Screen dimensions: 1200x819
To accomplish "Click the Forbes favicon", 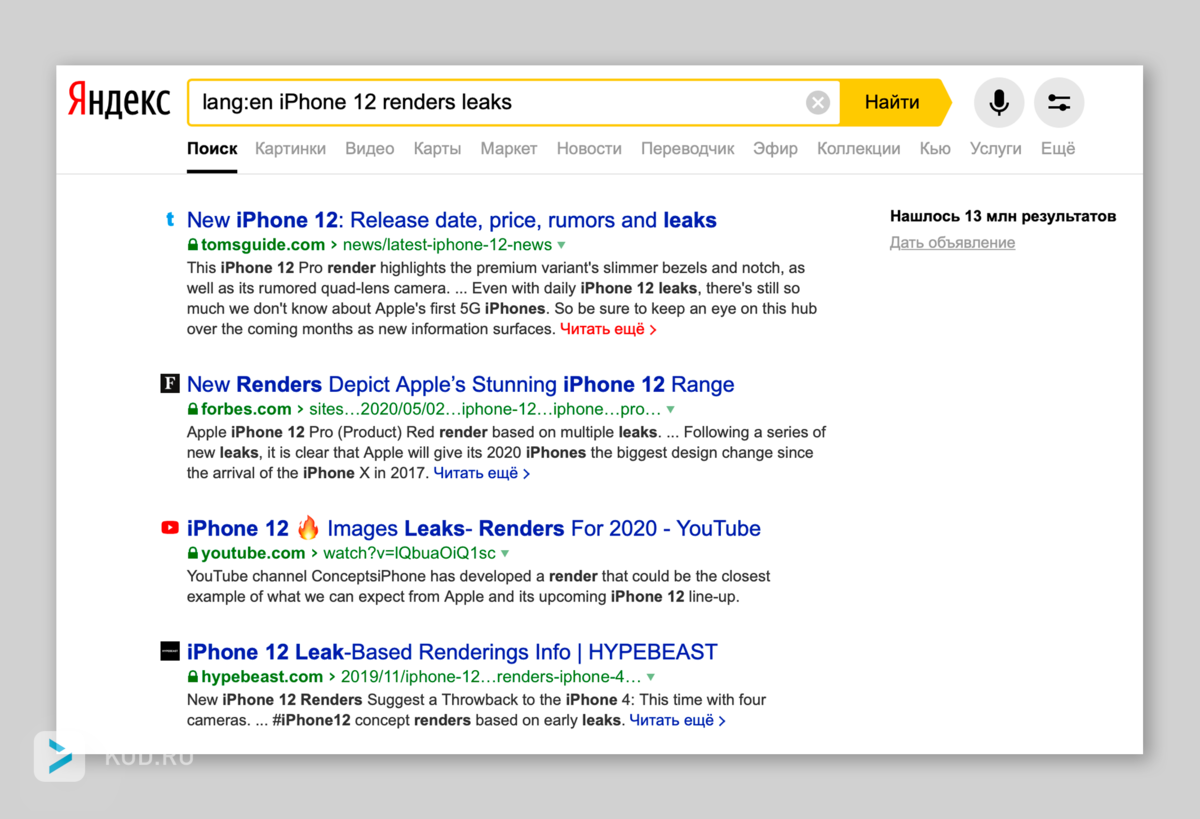I will 170,384.
